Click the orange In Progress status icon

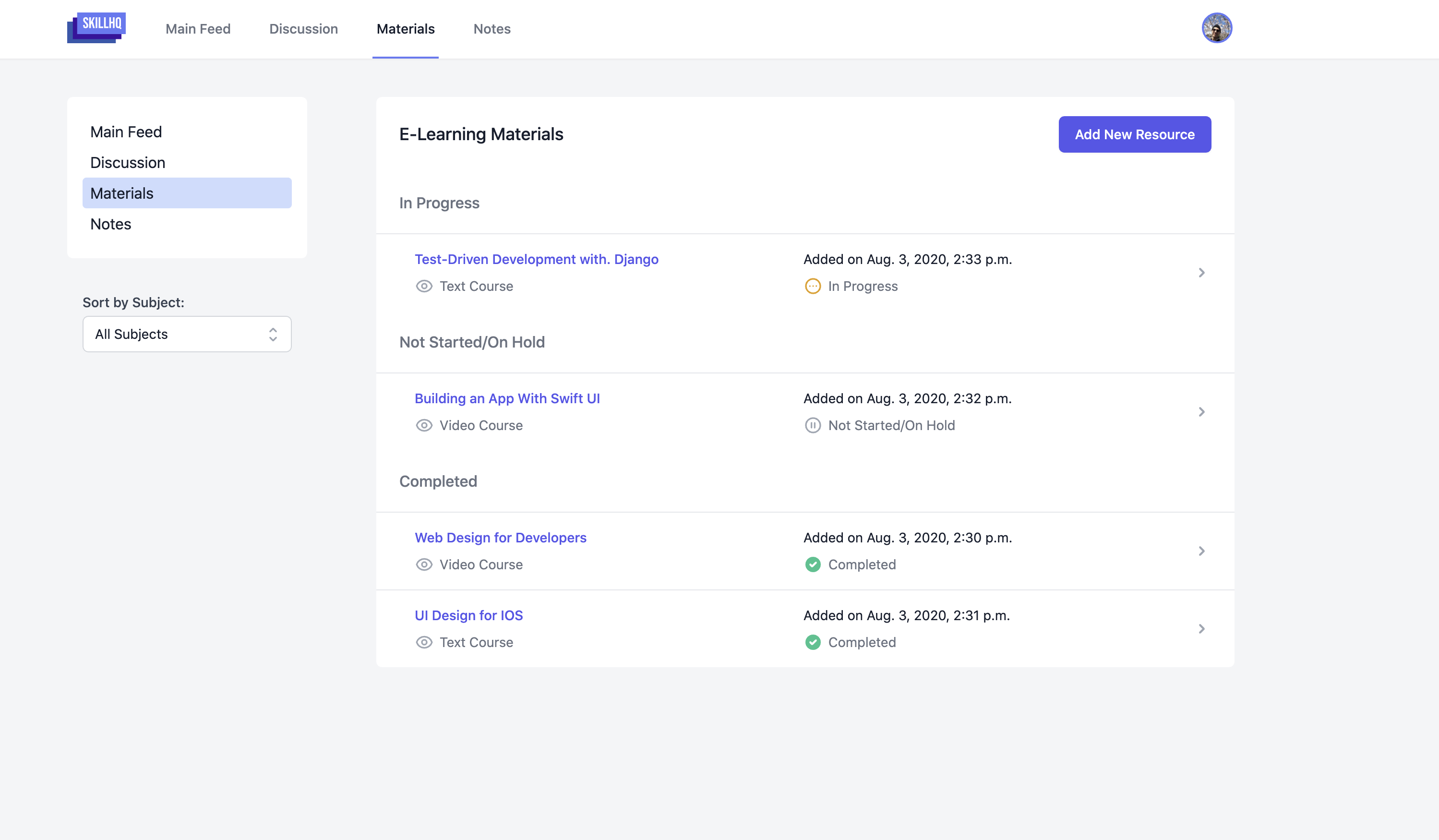tap(812, 286)
